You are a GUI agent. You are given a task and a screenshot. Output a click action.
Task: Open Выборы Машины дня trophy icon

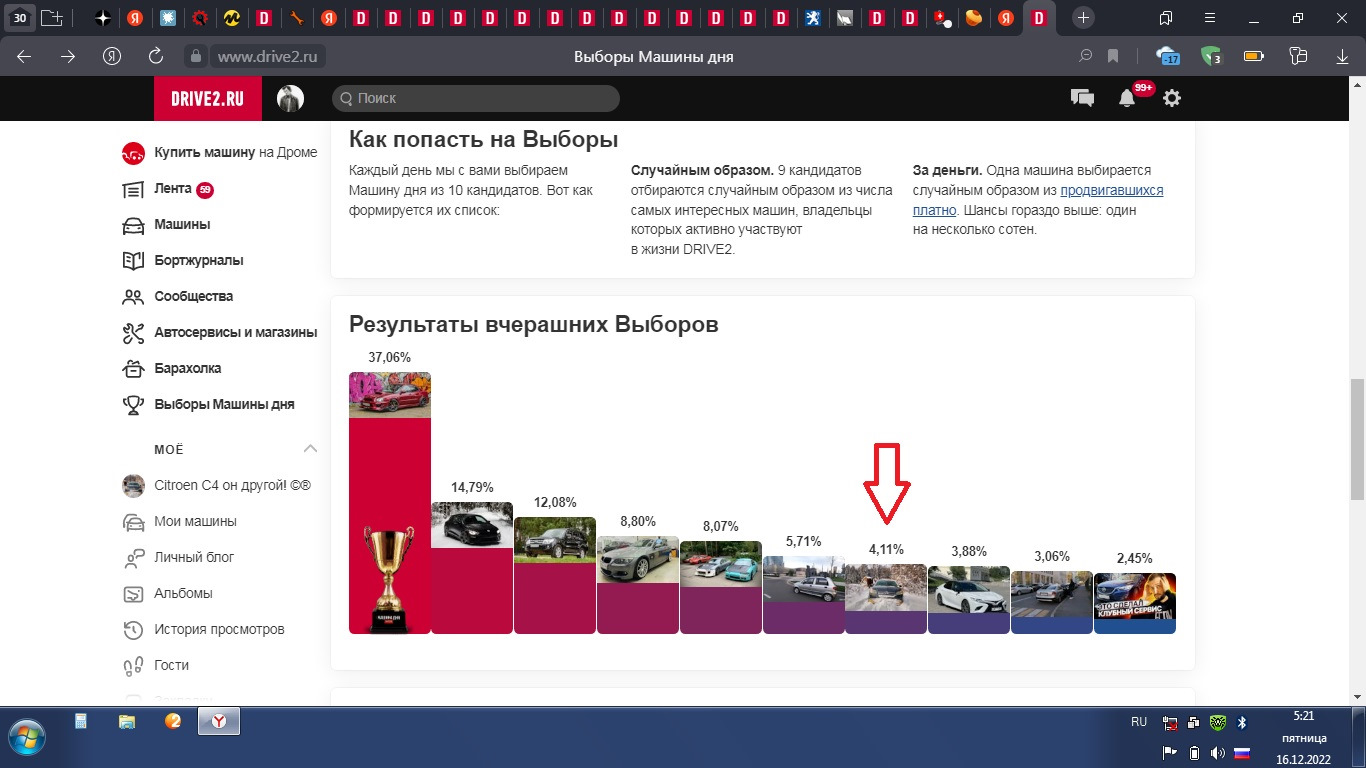click(133, 404)
